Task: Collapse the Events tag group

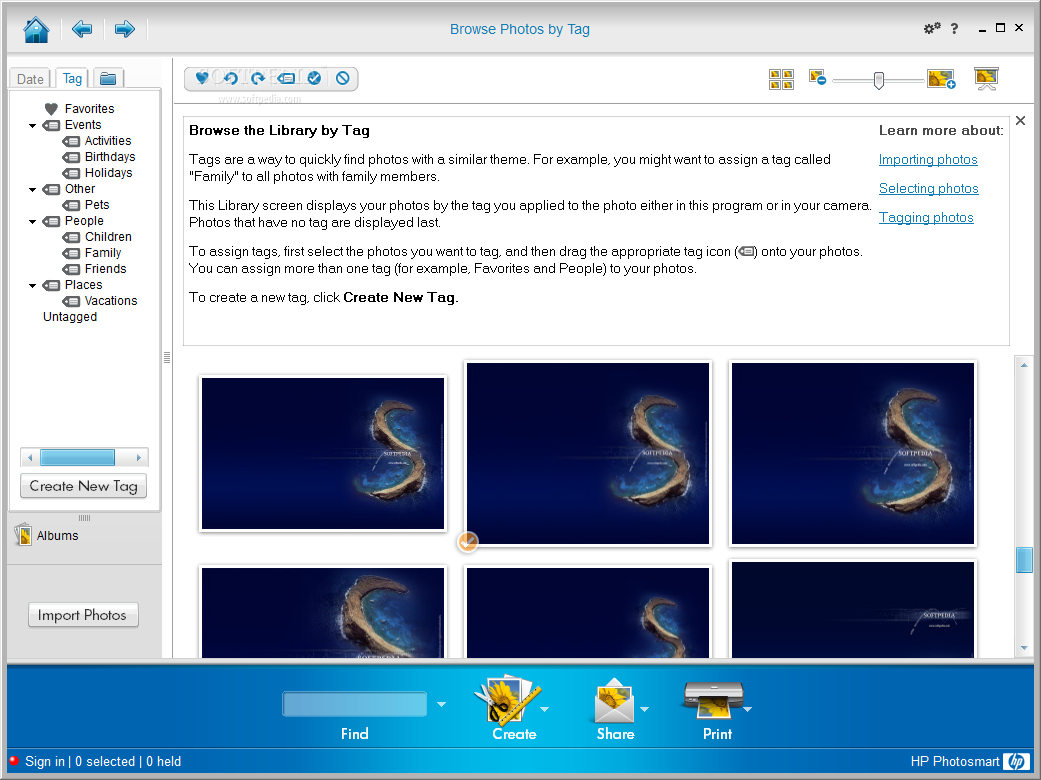Action: pyautogui.click(x=33, y=125)
